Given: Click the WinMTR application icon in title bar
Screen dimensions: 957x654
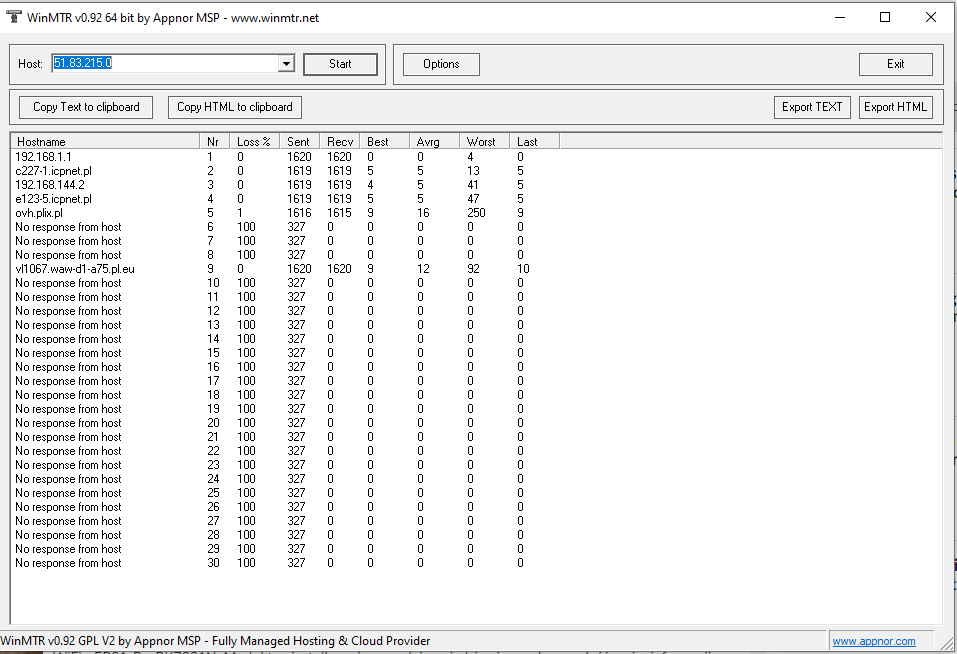Looking at the screenshot, I should click(x=14, y=16).
